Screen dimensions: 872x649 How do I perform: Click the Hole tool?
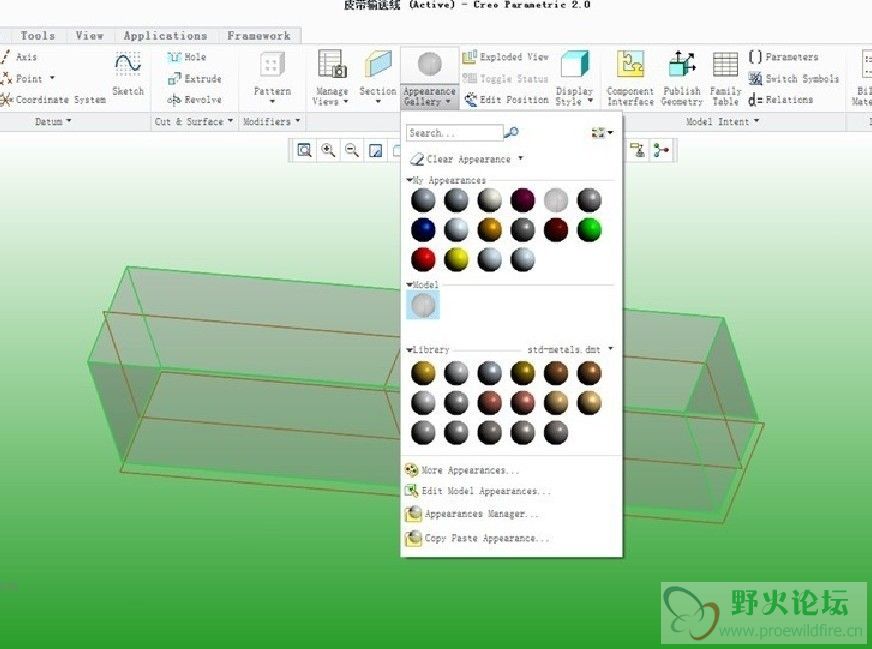point(187,57)
